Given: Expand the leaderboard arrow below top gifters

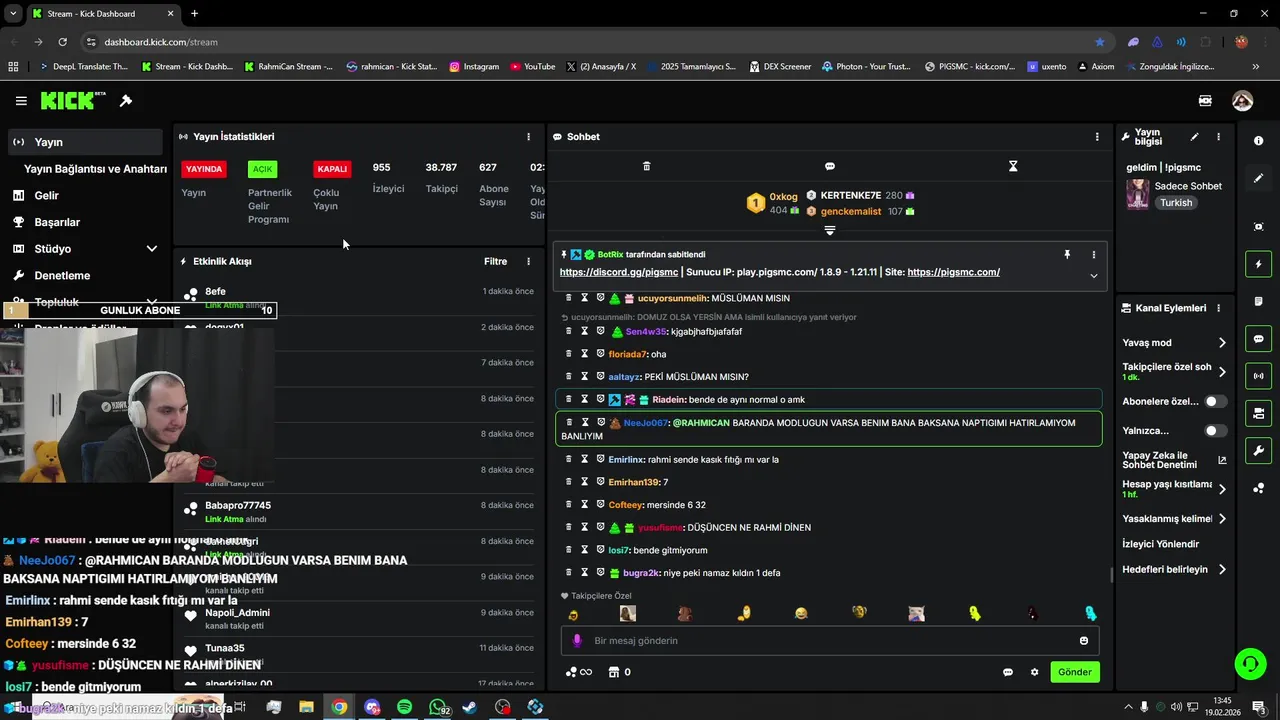Looking at the screenshot, I should pyautogui.click(x=829, y=231).
